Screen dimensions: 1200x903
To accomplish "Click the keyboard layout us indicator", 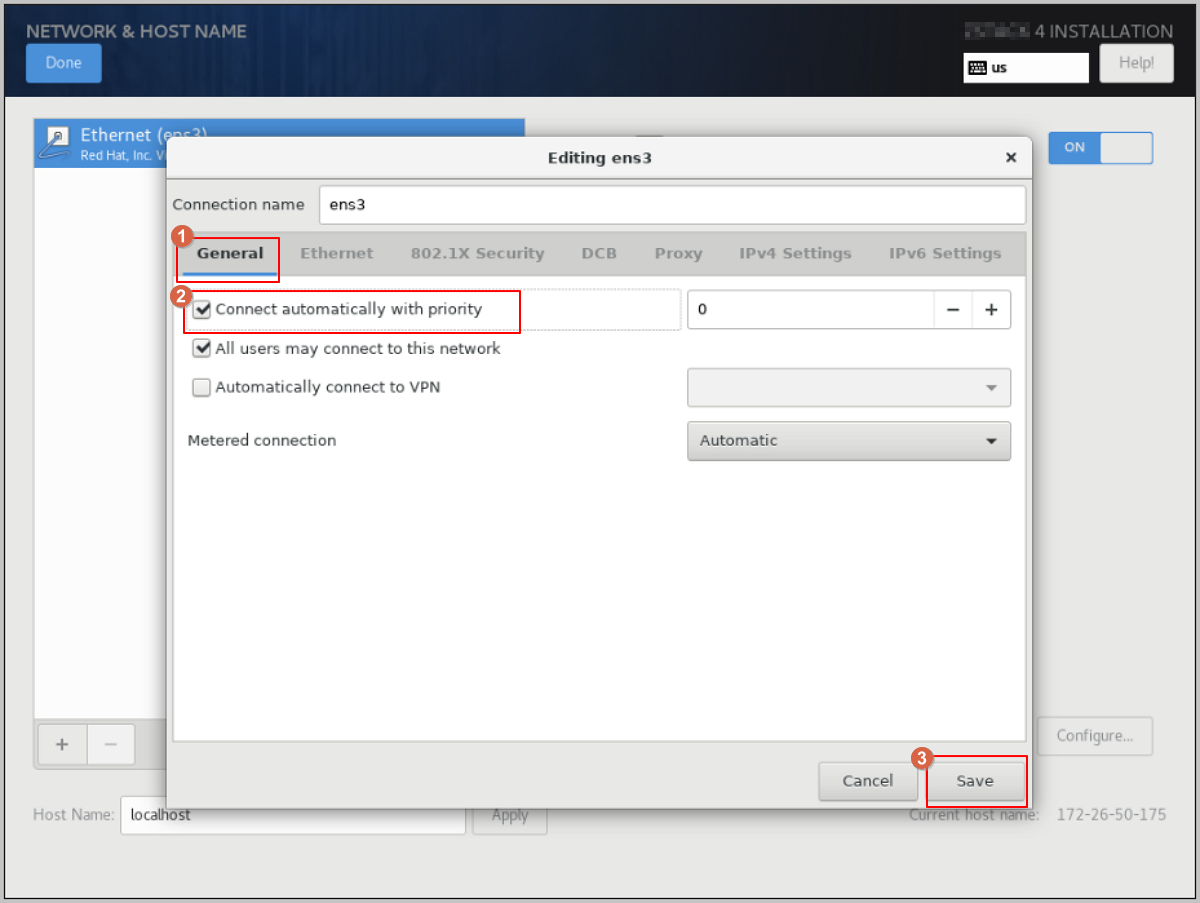I will tap(1025, 68).
